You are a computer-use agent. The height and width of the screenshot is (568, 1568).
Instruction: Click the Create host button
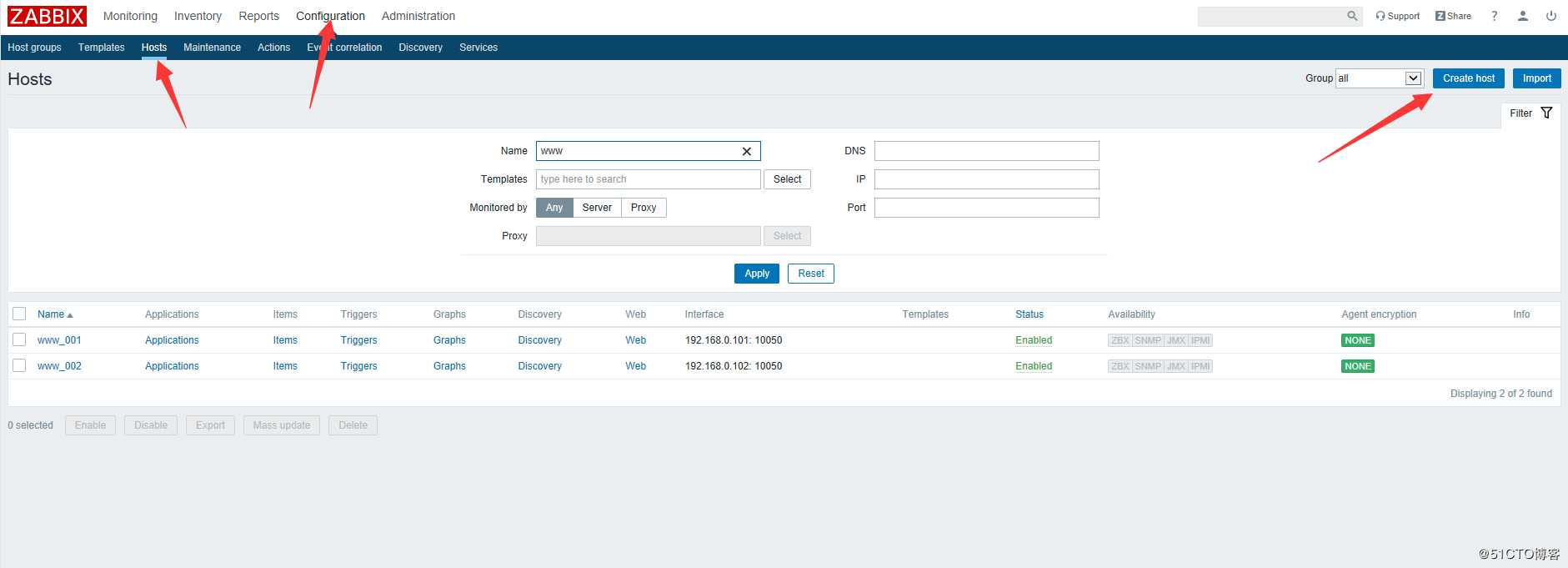1469,78
